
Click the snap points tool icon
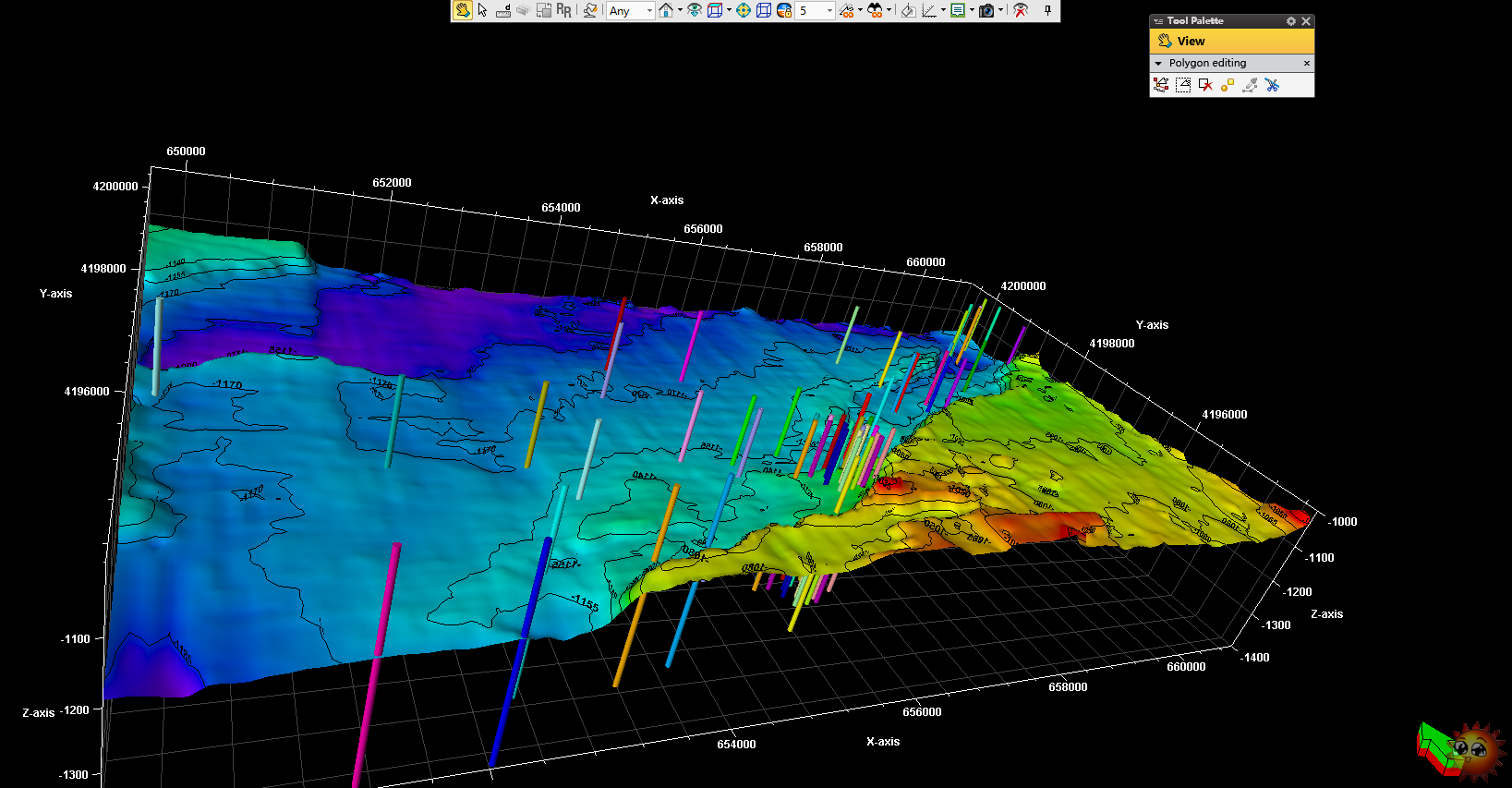1228,84
